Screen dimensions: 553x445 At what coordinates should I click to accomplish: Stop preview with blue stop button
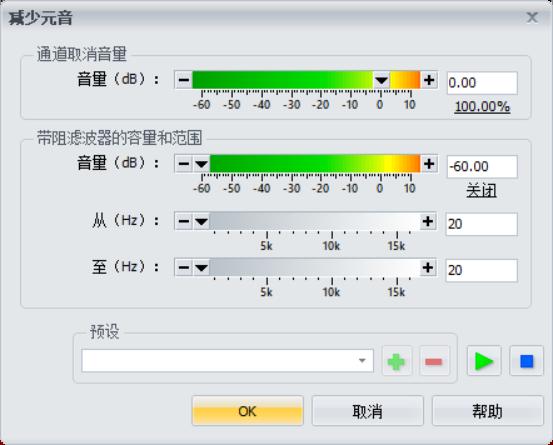tap(527, 361)
